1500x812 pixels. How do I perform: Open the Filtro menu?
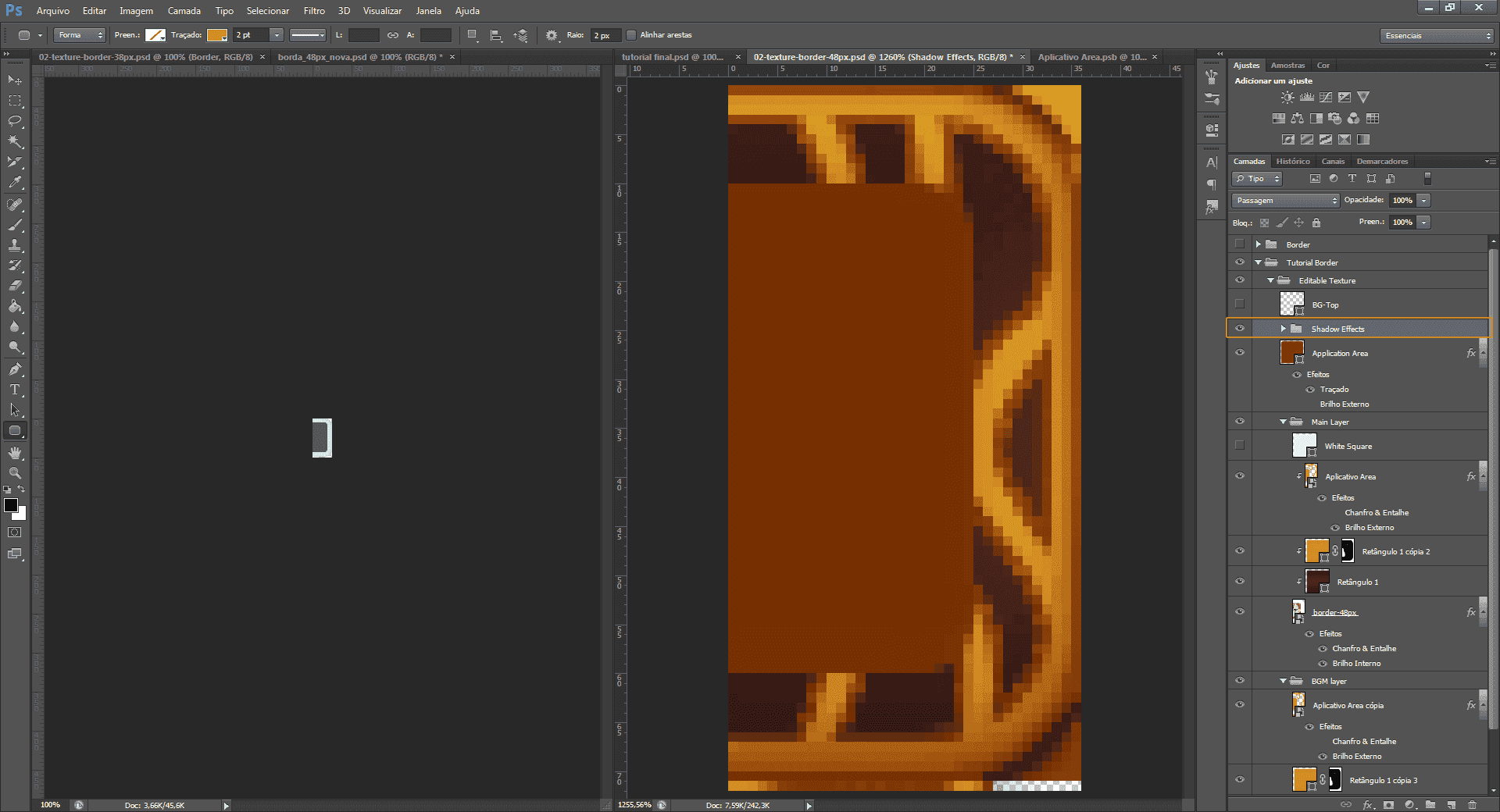[314, 11]
